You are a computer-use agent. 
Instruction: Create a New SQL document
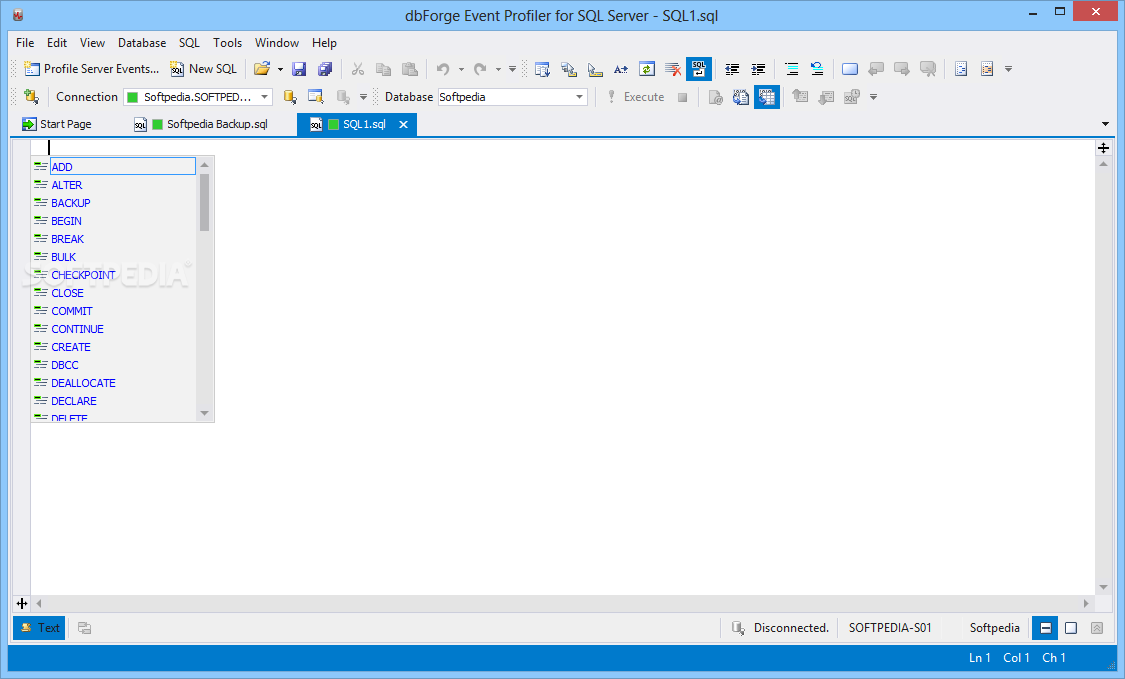point(203,69)
